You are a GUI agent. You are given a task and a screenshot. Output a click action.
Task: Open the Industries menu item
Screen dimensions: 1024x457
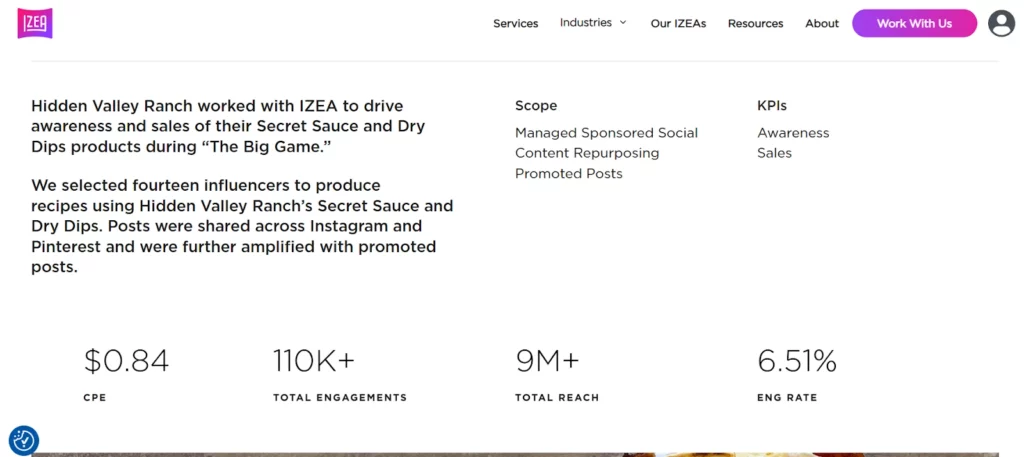pyautogui.click(x=586, y=22)
